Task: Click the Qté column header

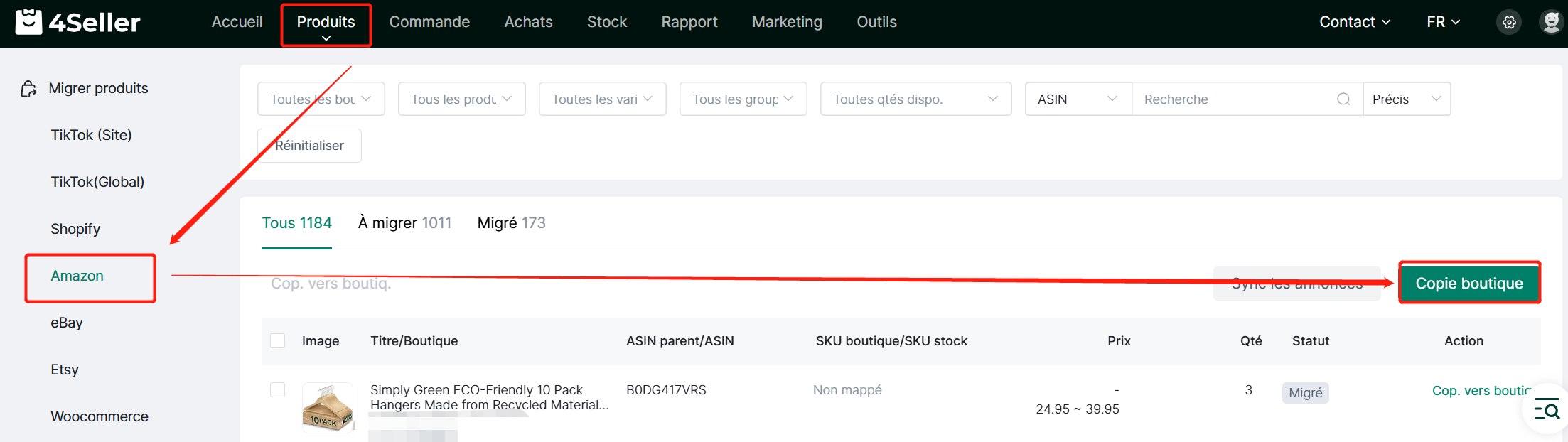Action: tap(1251, 341)
